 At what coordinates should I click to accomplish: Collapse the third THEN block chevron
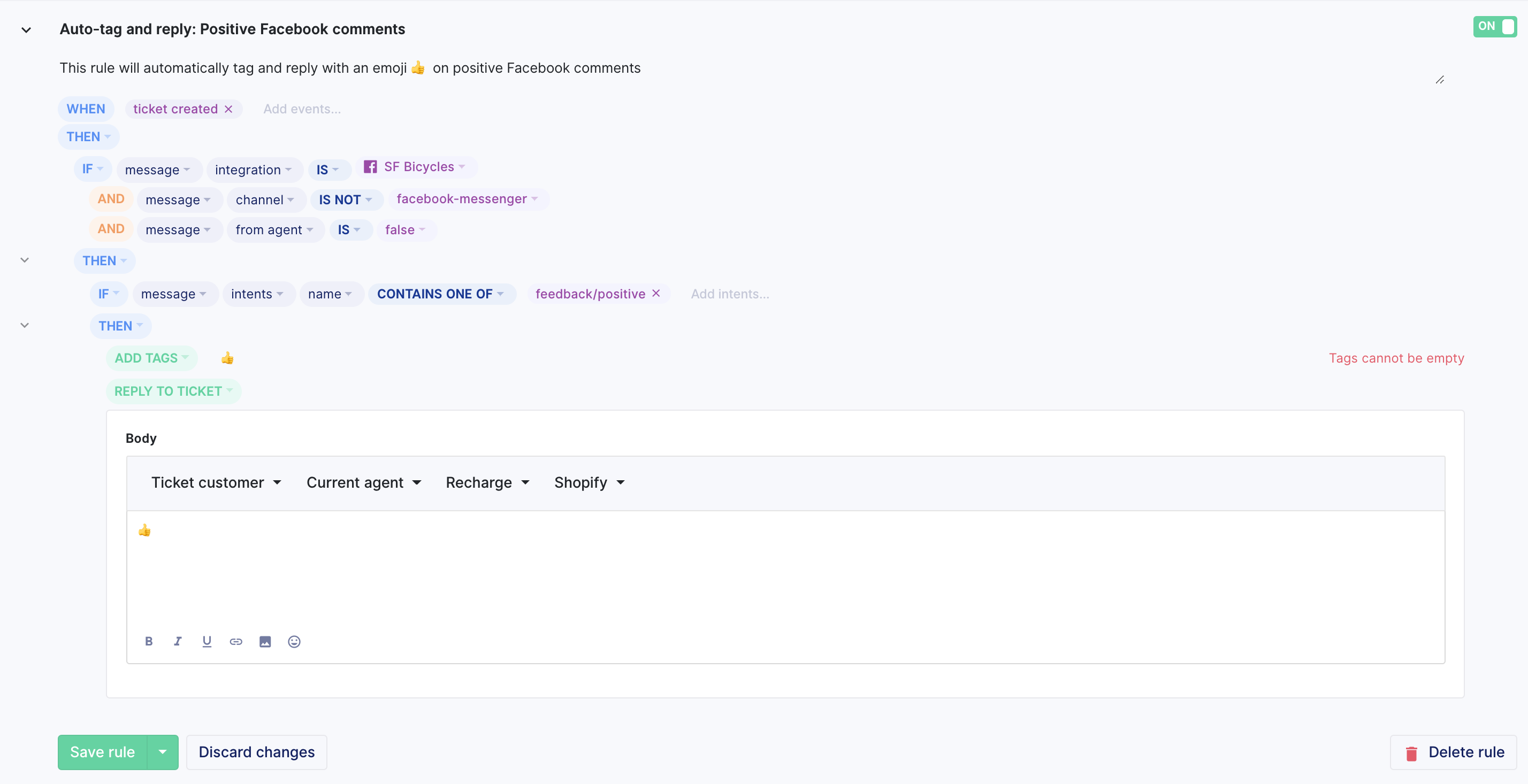tap(24, 326)
